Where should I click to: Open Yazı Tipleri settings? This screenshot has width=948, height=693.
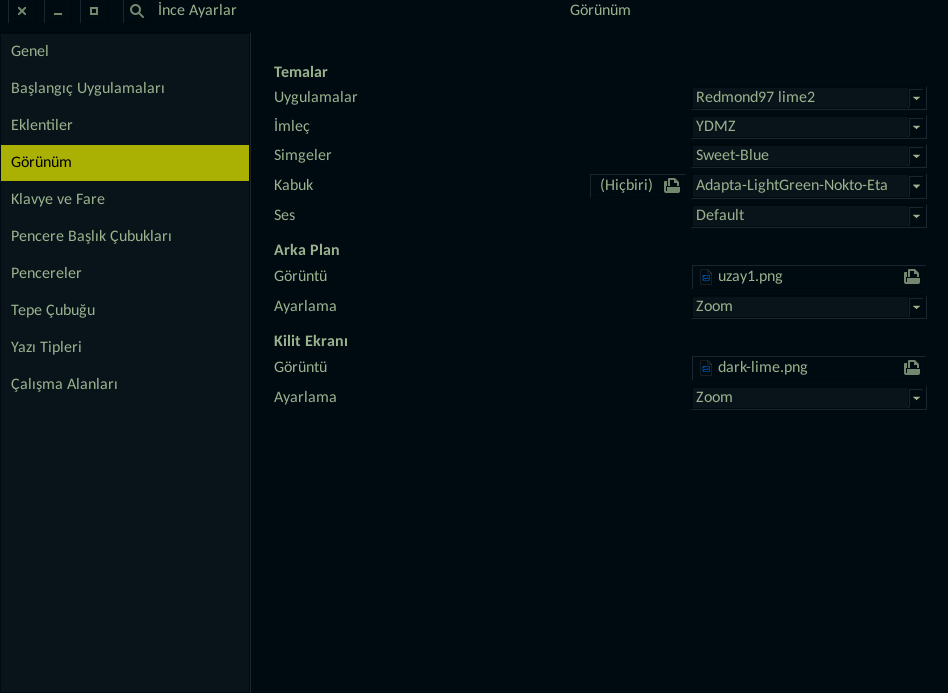click(x=125, y=347)
